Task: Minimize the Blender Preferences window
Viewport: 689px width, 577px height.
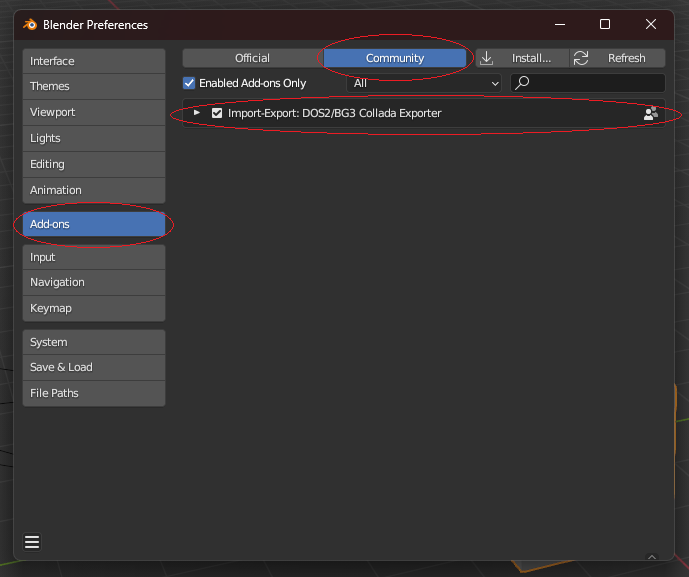Action: point(559,24)
